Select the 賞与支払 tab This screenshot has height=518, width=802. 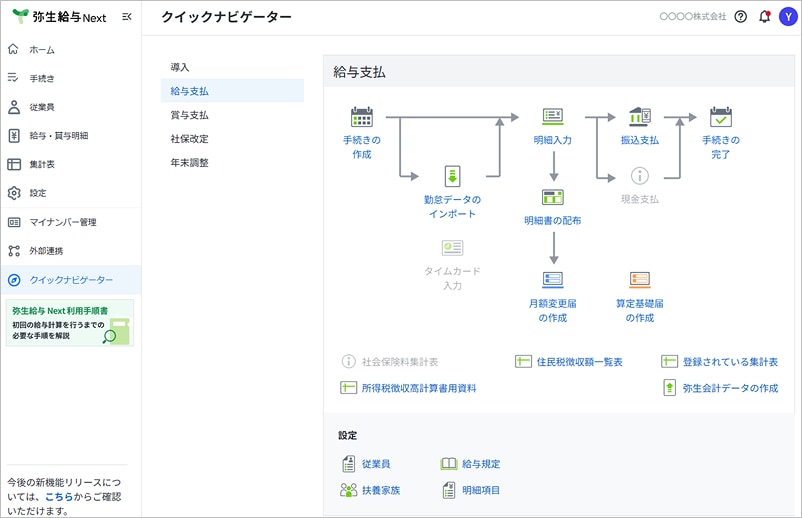190,115
